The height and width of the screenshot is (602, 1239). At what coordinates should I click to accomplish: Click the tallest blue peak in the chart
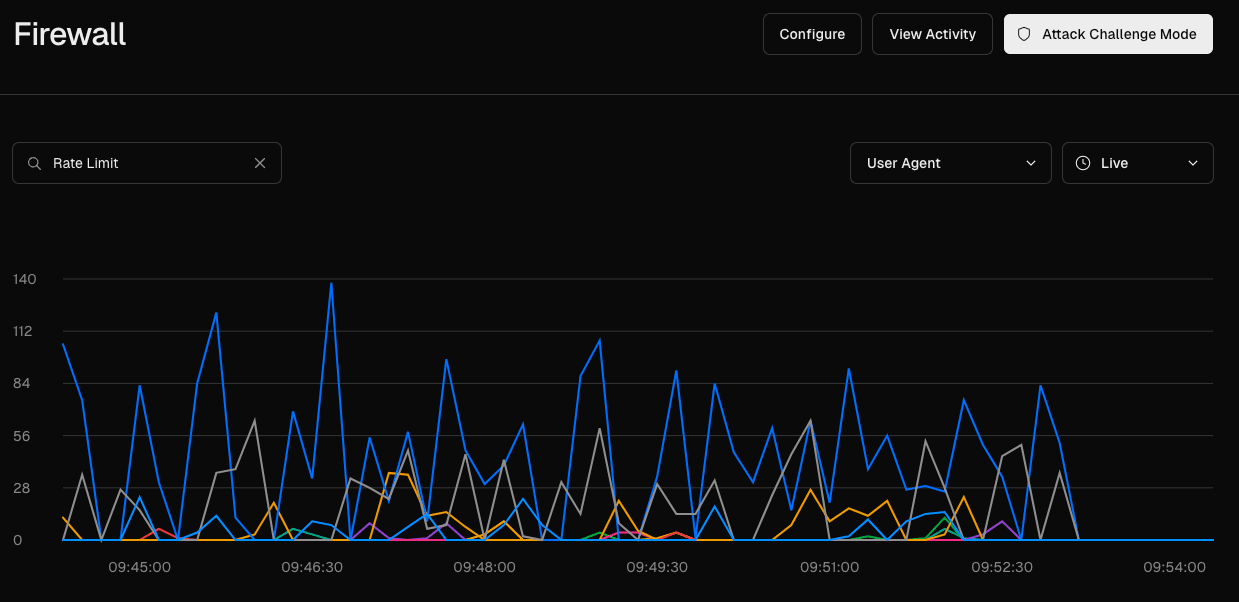click(x=331, y=284)
